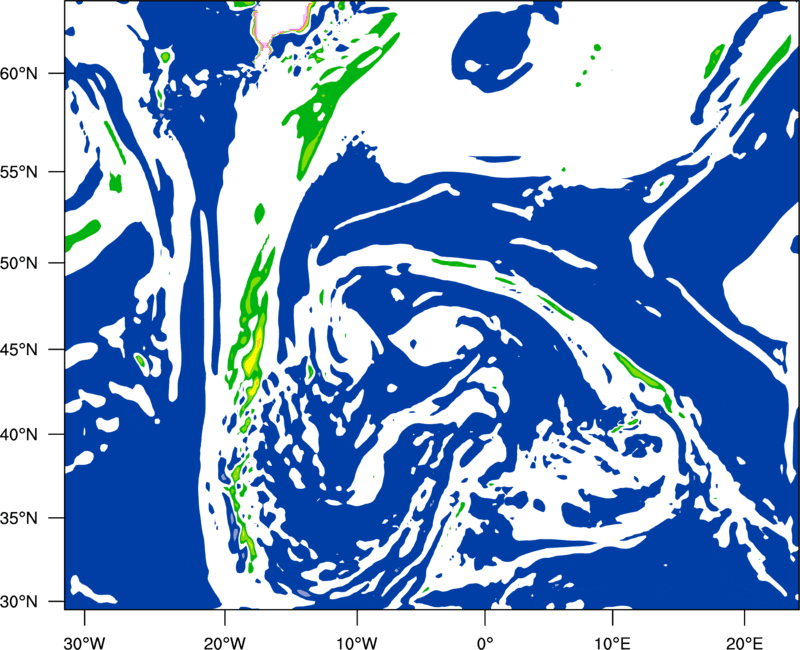The width and height of the screenshot is (800, 650).
Task: Click the 10°W longitude label
Action: (357, 642)
